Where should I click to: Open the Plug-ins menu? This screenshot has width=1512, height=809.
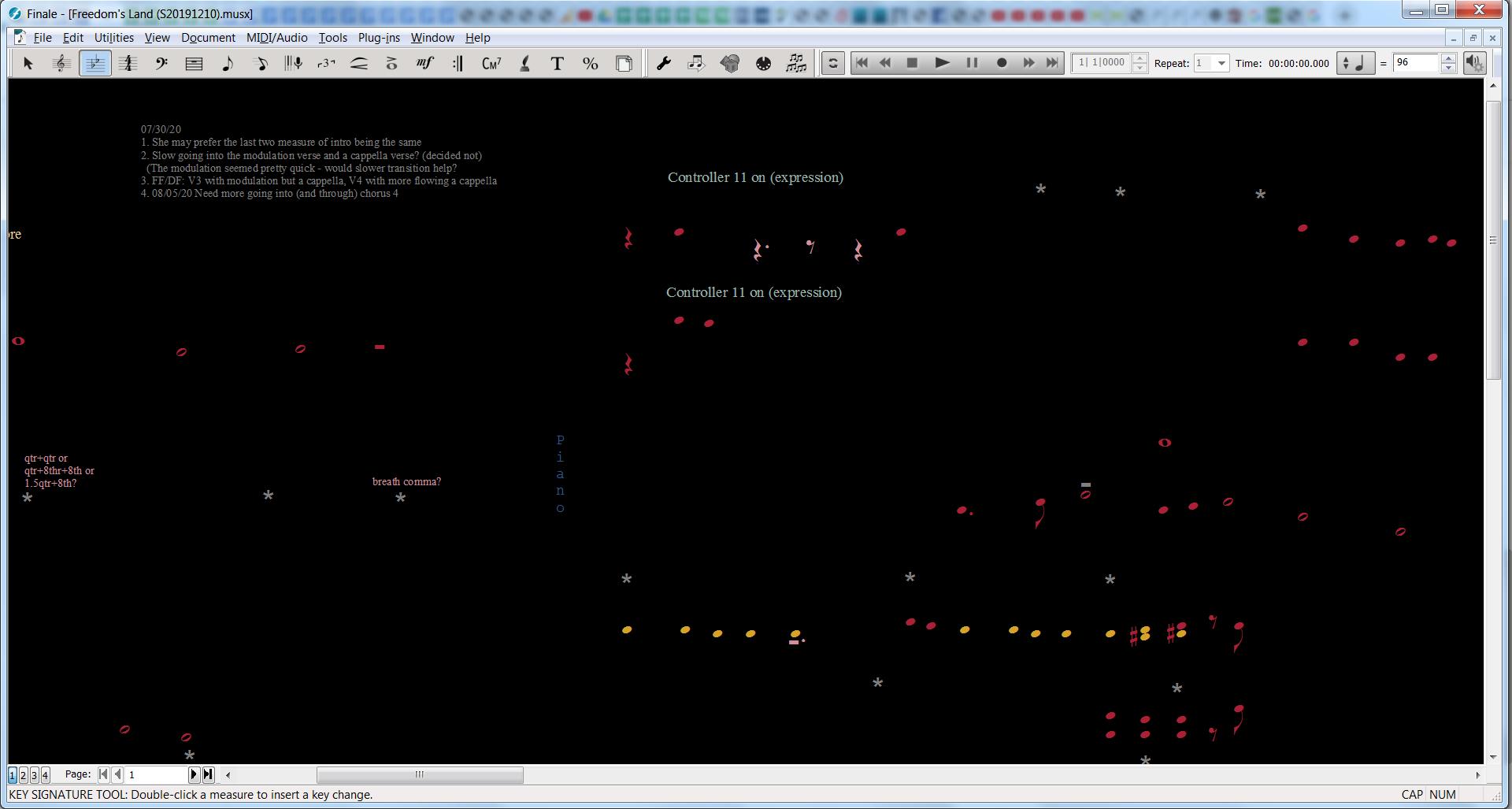point(378,38)
